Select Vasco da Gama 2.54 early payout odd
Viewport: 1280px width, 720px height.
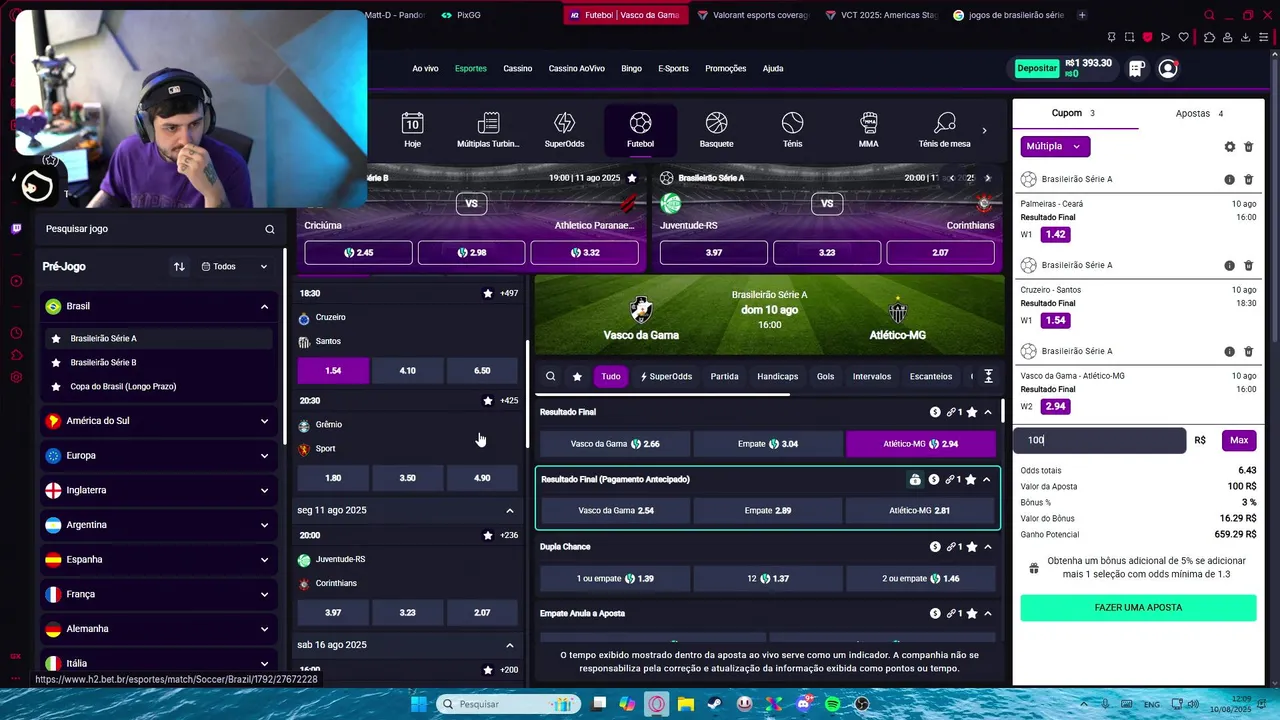[x=616, y=511]
